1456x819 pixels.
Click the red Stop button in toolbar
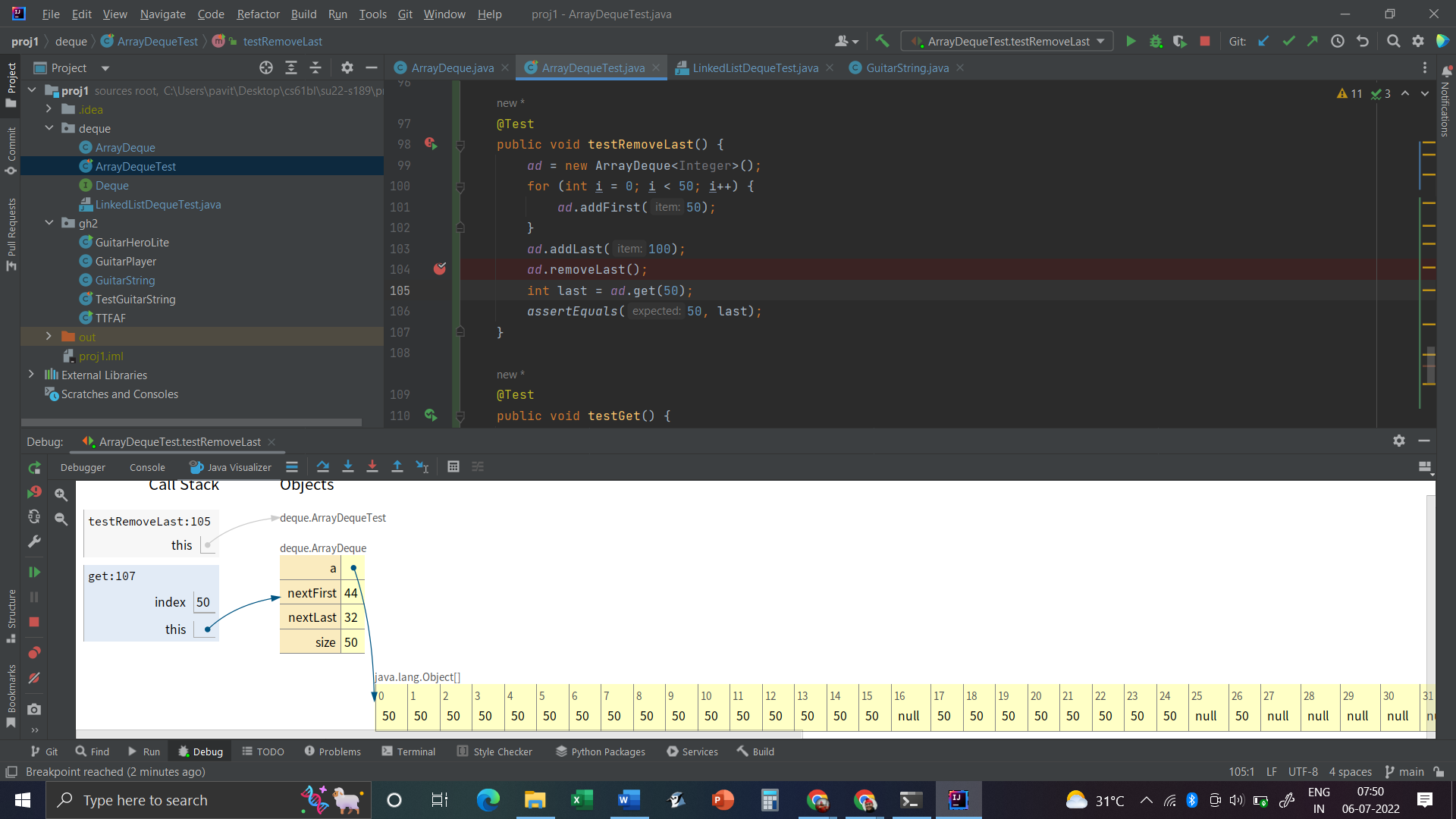[1205, 41]
